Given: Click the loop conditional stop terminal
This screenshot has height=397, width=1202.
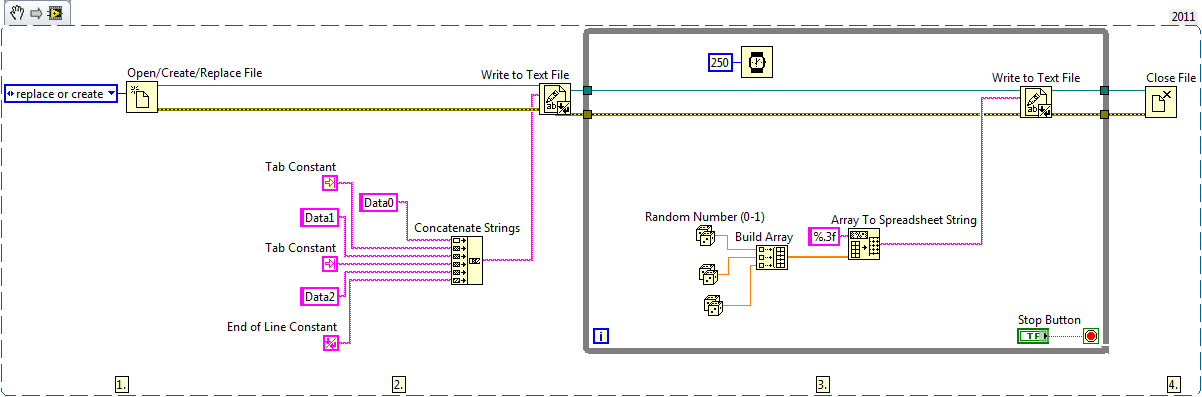Looking at the screenshot, I should pyautogui.click(x=1091, y=336).
